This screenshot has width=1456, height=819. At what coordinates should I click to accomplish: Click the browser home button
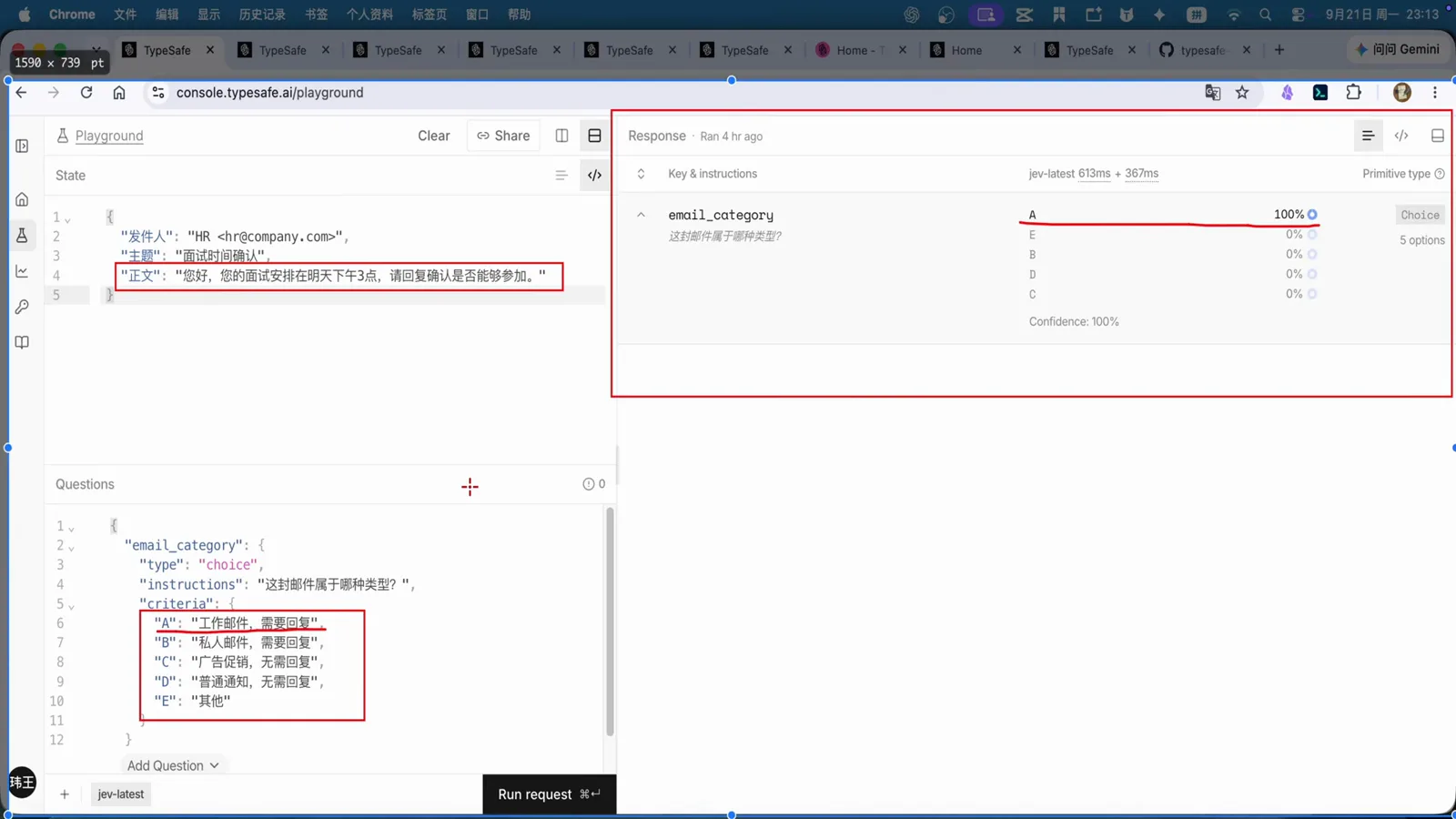click(119, 93)
